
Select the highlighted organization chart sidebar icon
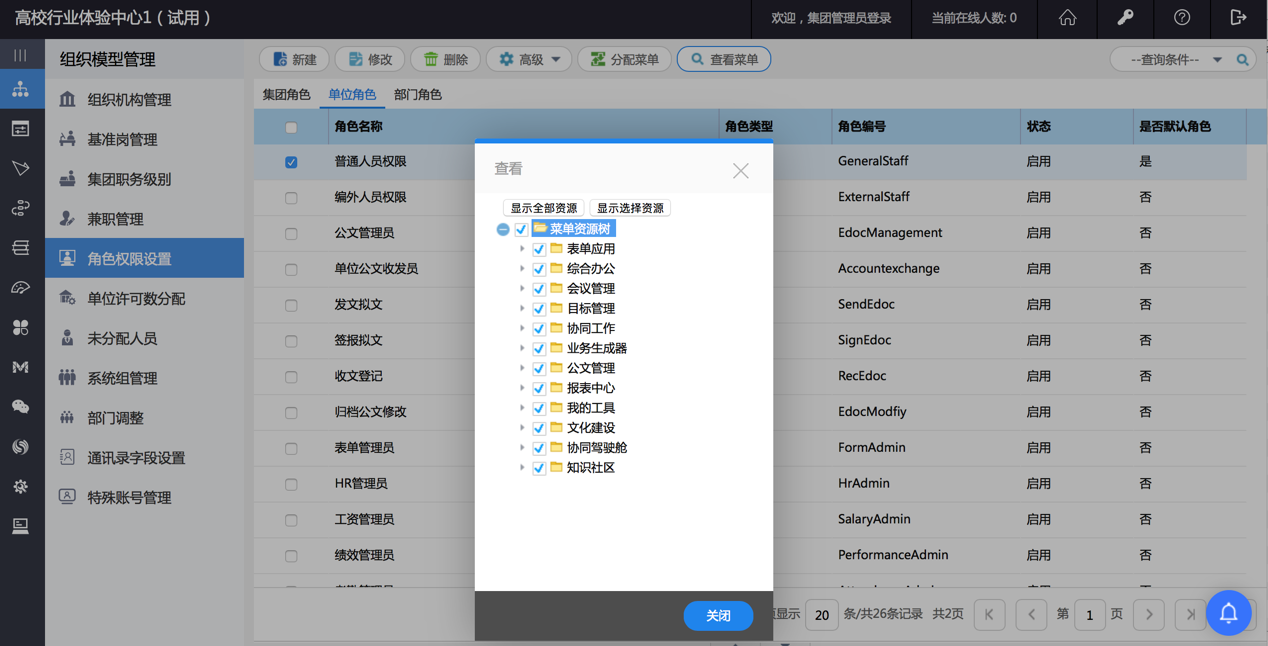(20, 88)
